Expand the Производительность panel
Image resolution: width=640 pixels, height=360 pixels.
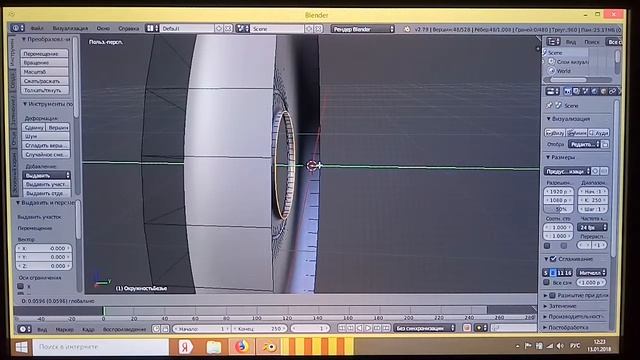pyautogui.click(x=546, y=317)
